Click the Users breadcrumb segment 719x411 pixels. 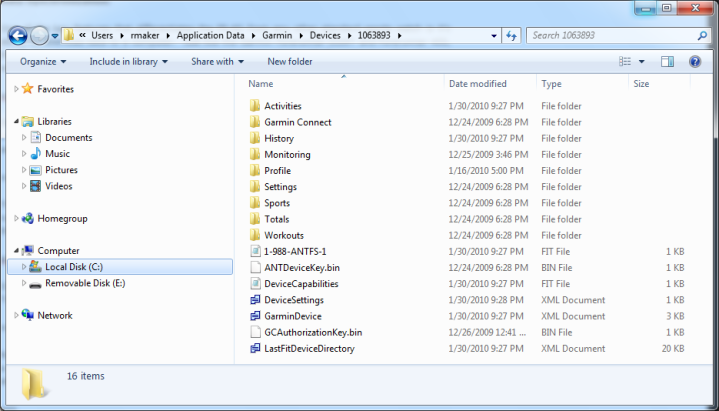click(x=102, y=35)
